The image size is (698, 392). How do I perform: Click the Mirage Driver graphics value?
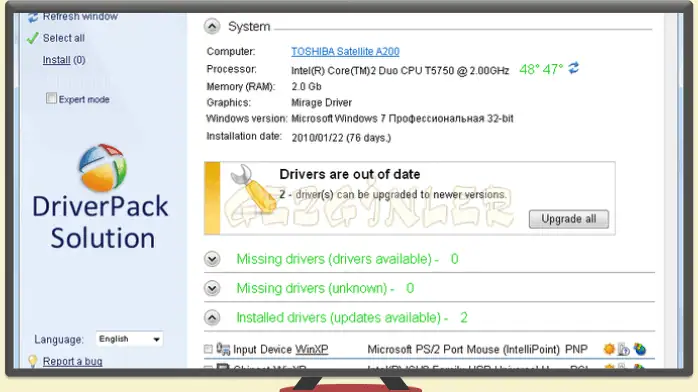point(321,103)
